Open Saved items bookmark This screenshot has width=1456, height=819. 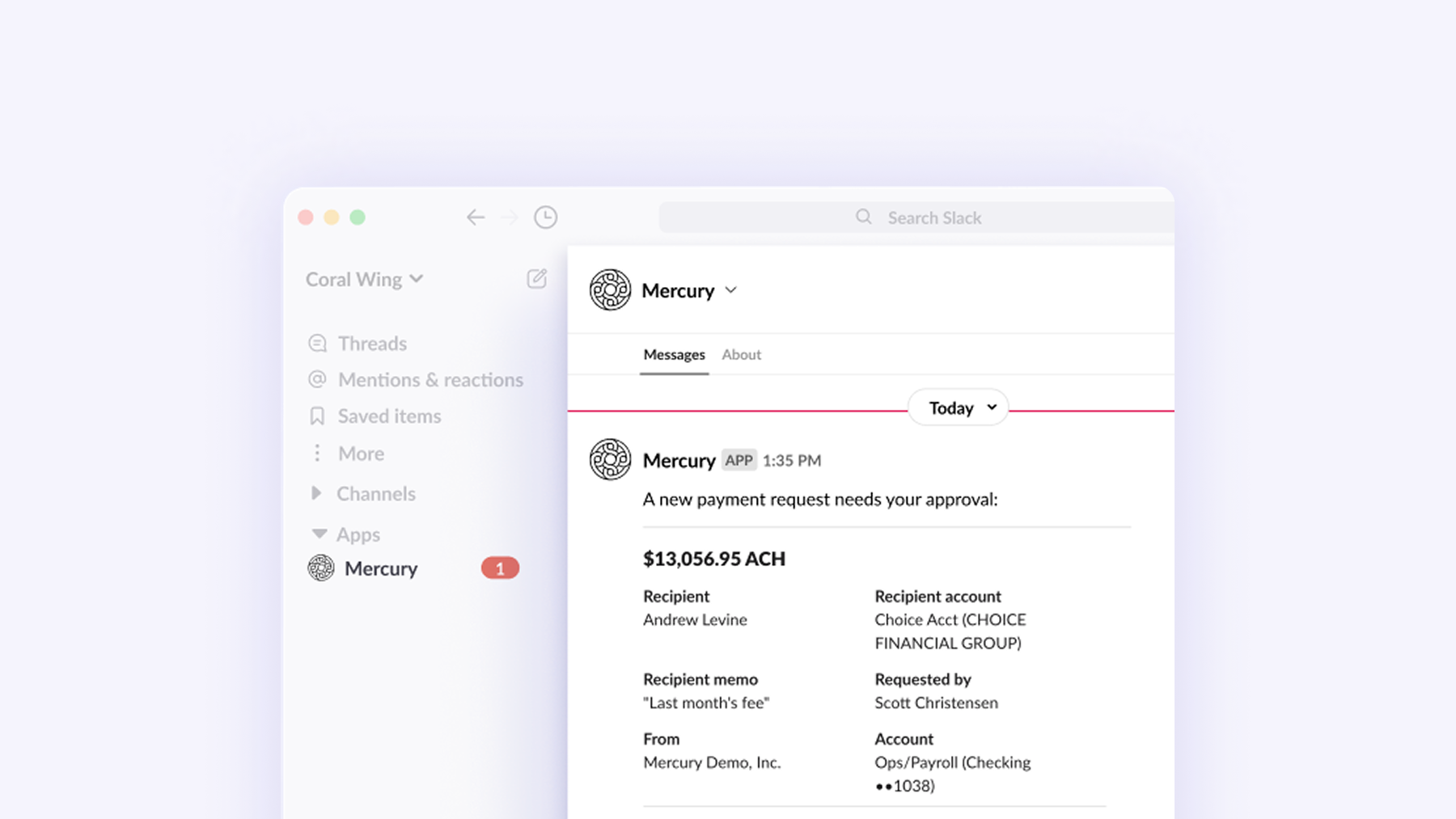click(375, 416)
